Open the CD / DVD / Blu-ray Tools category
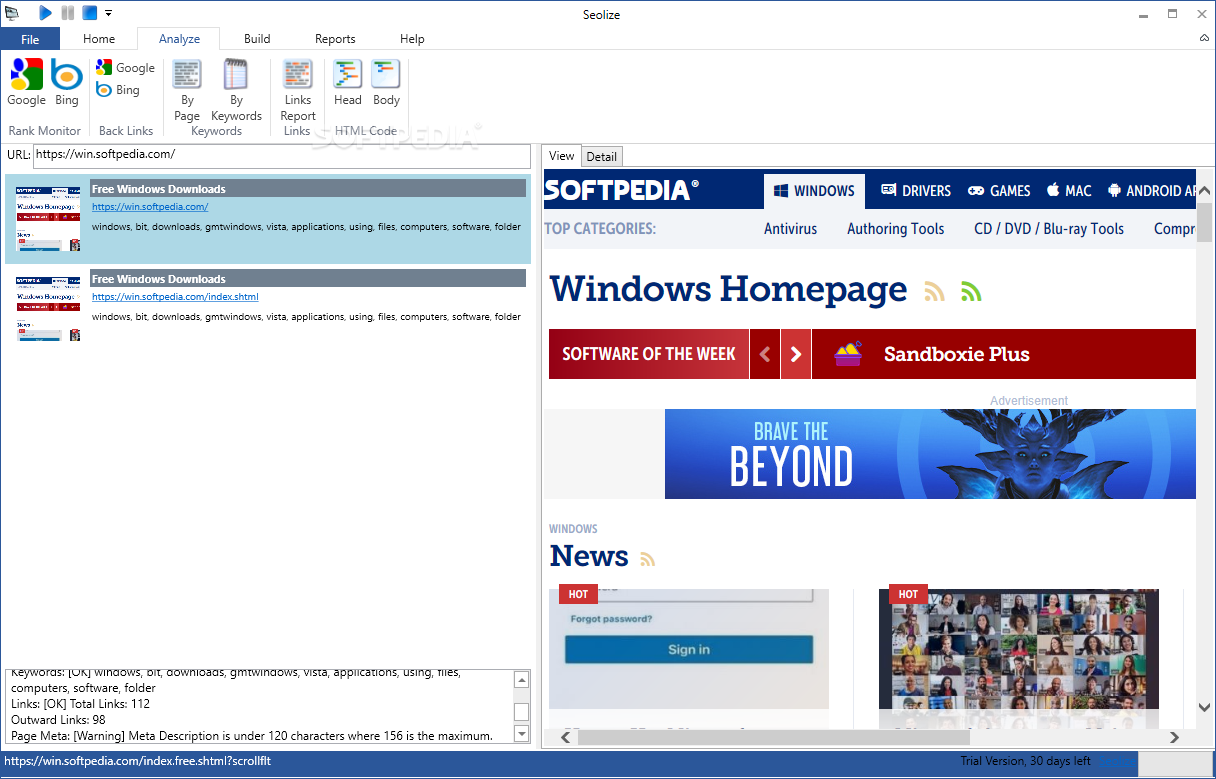This screenshot has width=1216, height=779. pyautogui.click(x=1049, y=229)
